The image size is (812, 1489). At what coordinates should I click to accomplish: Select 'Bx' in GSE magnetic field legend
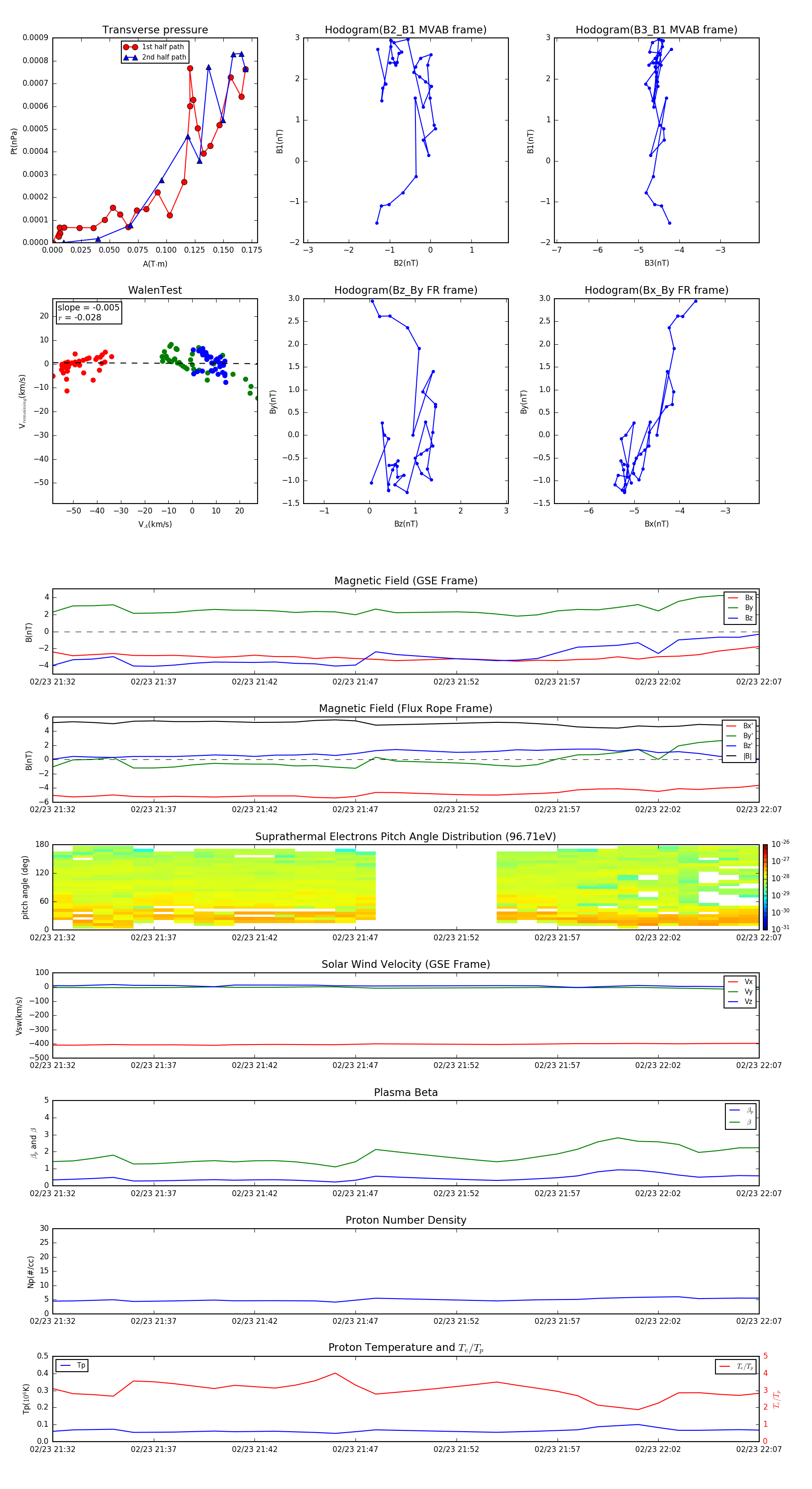click(x=741, y=598)
